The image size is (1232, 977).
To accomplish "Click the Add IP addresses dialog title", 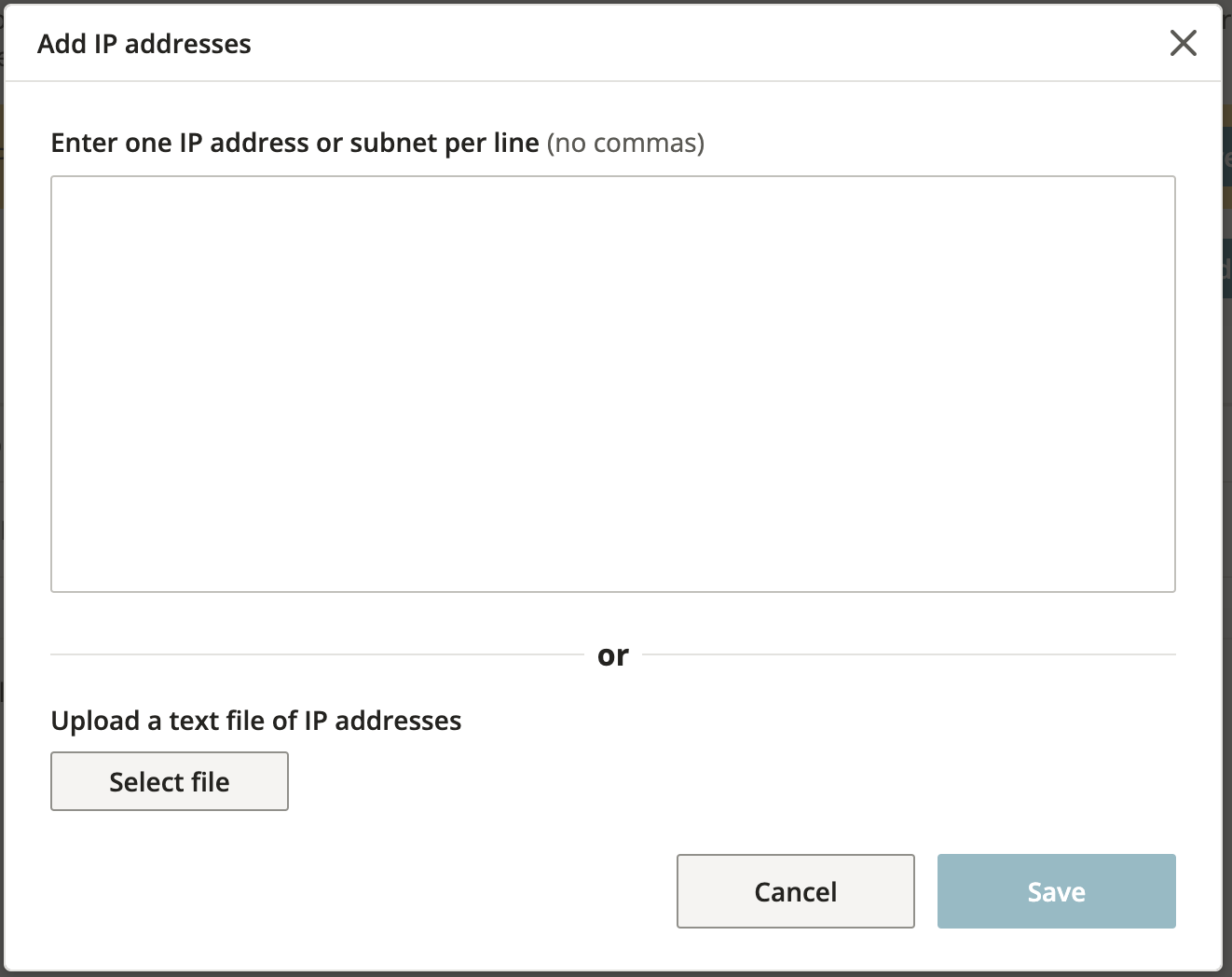I will point(144,43).
